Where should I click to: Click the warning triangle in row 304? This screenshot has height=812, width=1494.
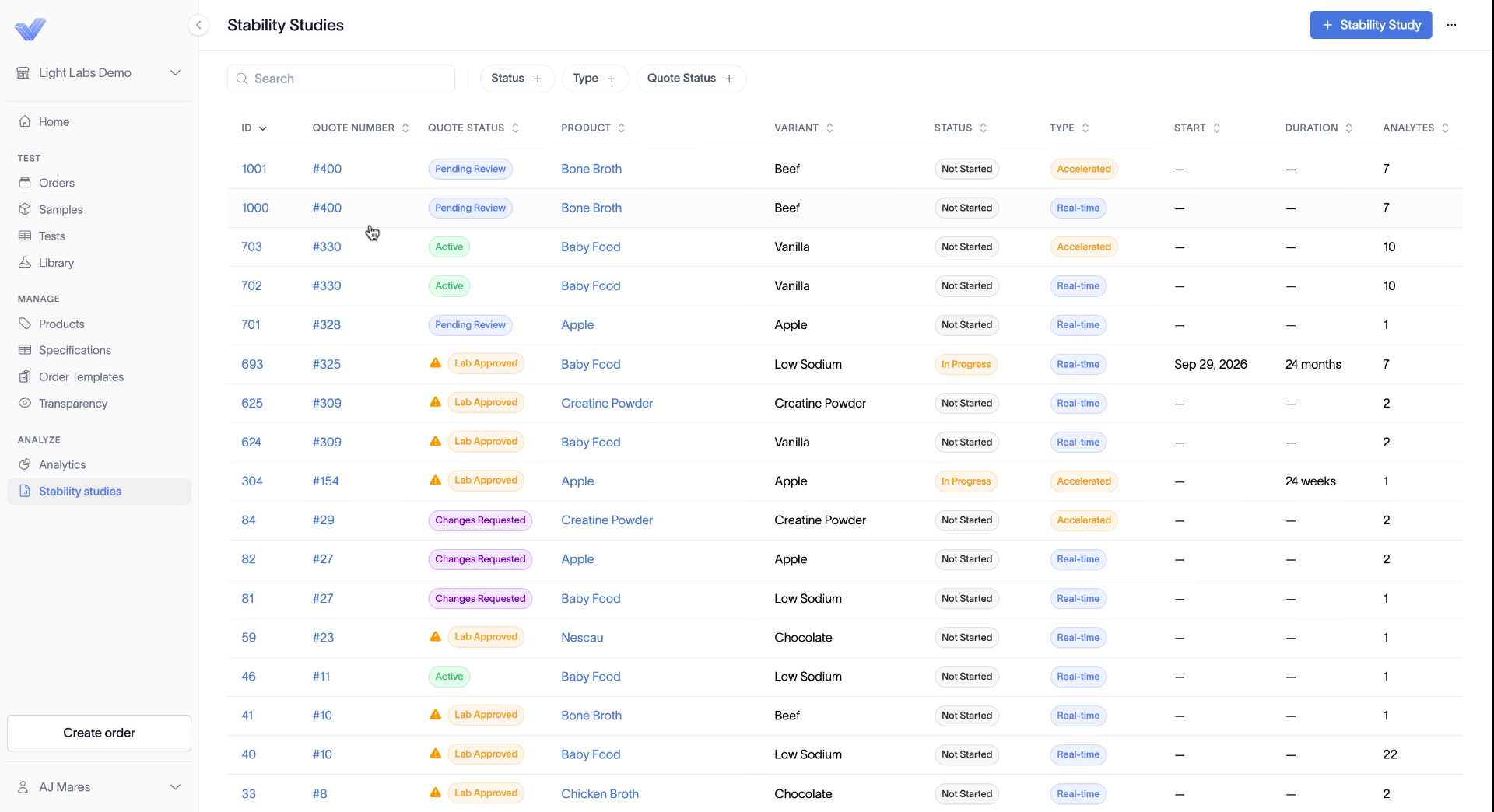point(436,480)
